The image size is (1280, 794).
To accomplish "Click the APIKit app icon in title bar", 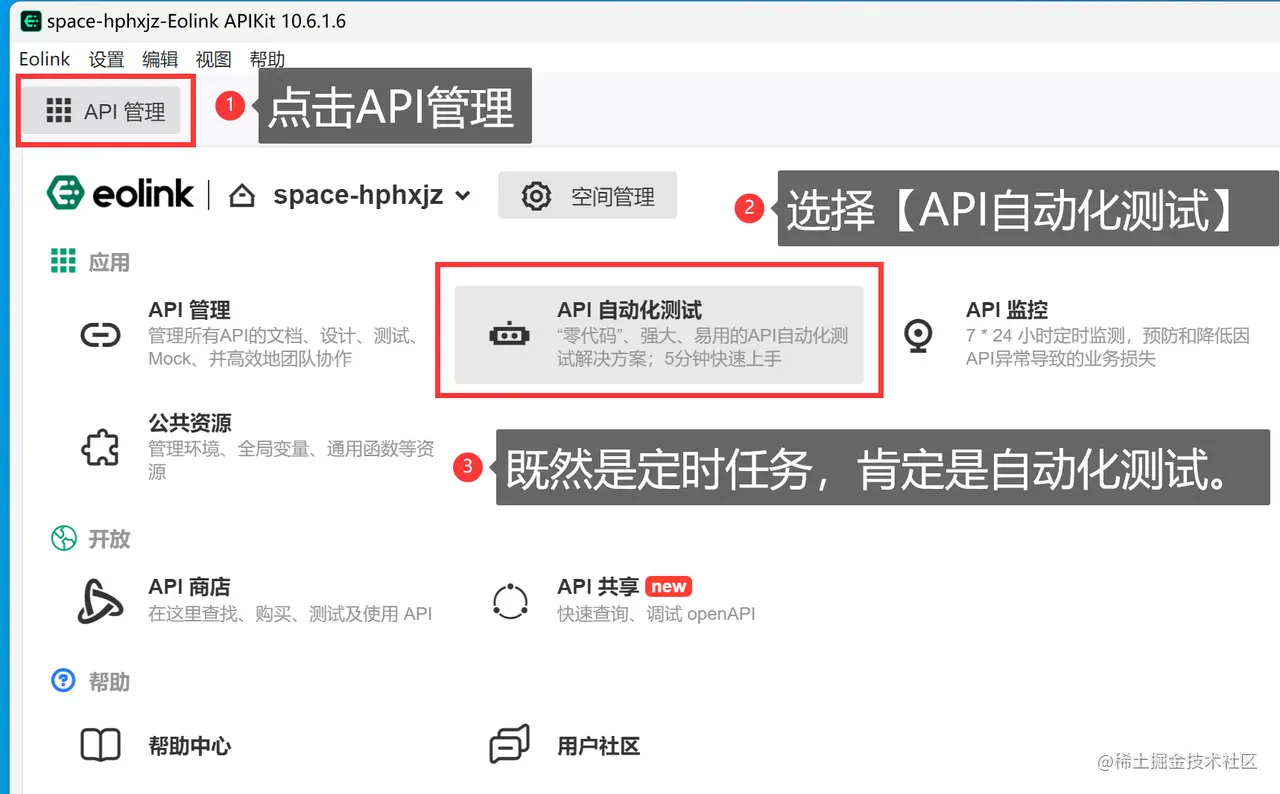I will 31,21.
